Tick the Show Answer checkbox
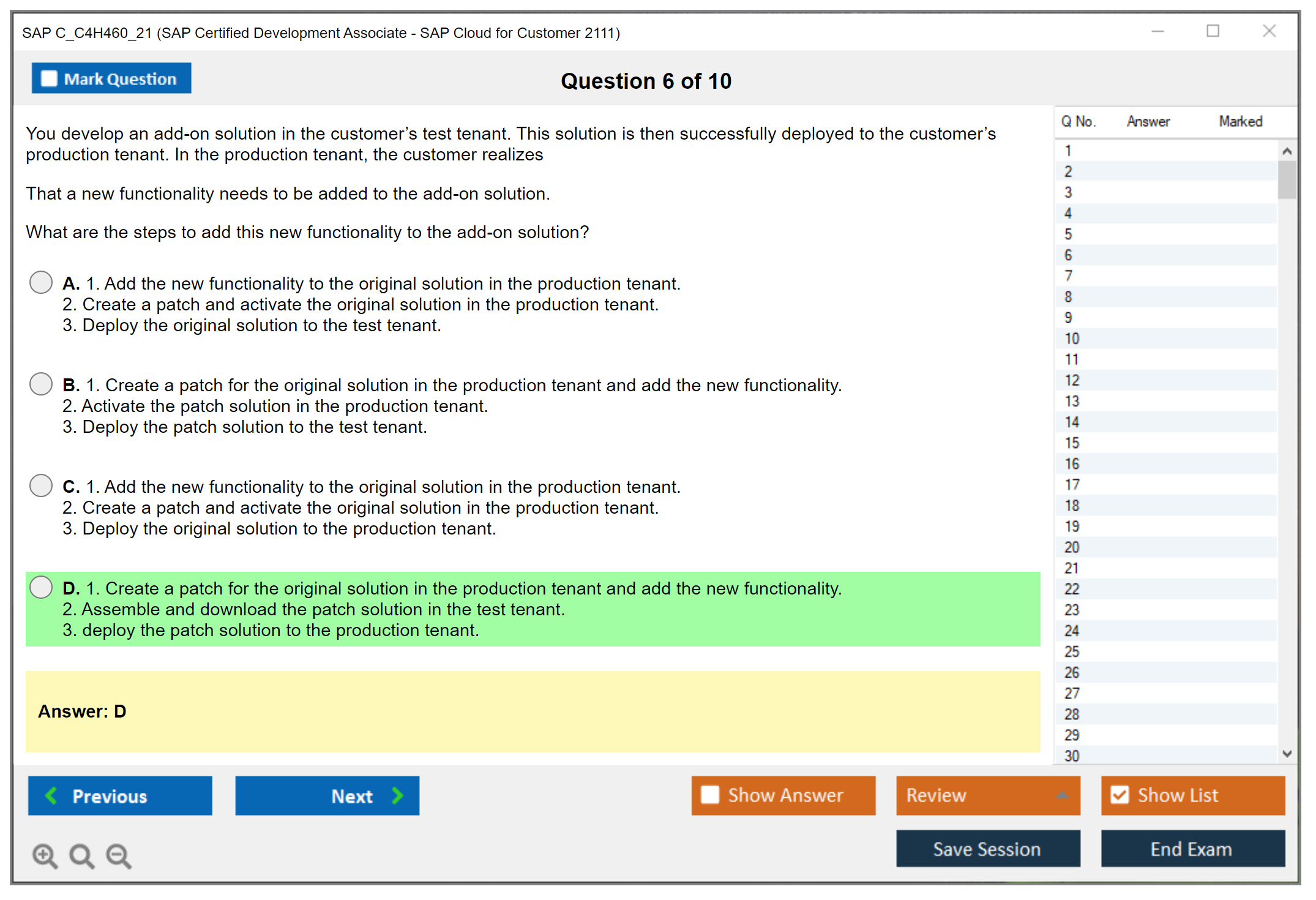The height and width of the screenshot is (900, 1316). (x=710, y=795)
